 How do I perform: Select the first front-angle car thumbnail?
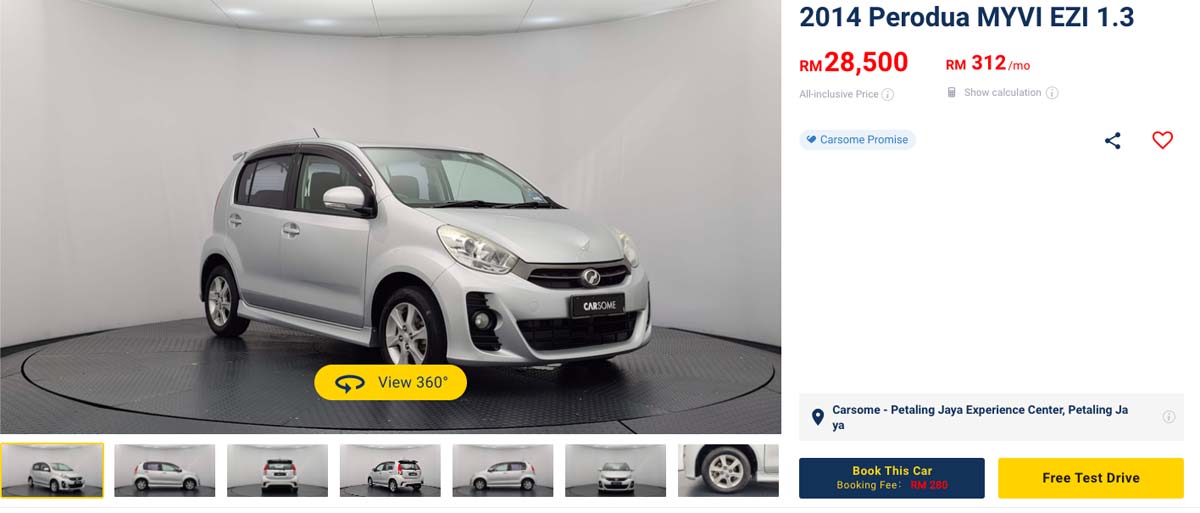point(52,470)
